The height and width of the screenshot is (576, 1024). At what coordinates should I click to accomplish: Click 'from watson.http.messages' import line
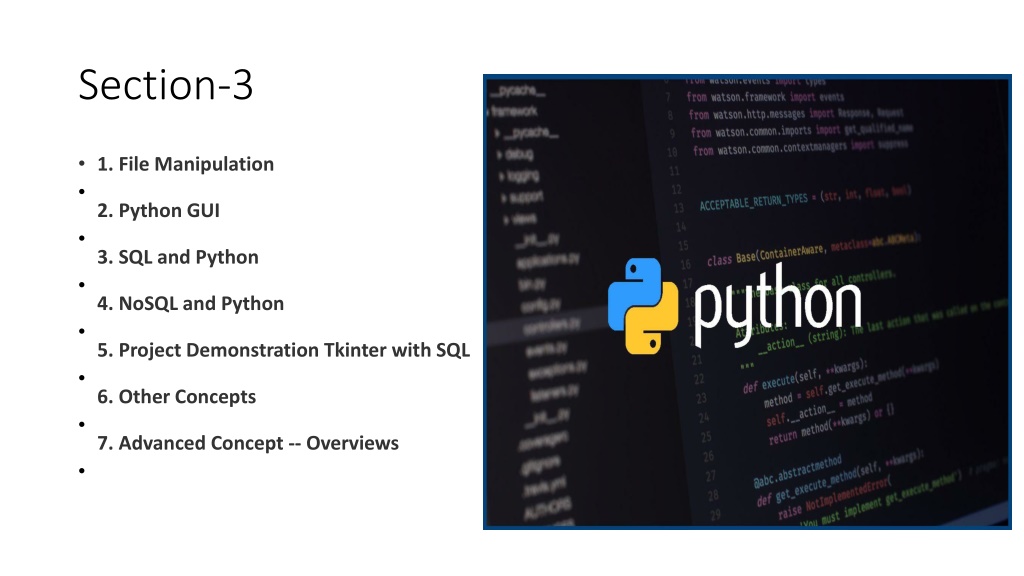[795, 114]
